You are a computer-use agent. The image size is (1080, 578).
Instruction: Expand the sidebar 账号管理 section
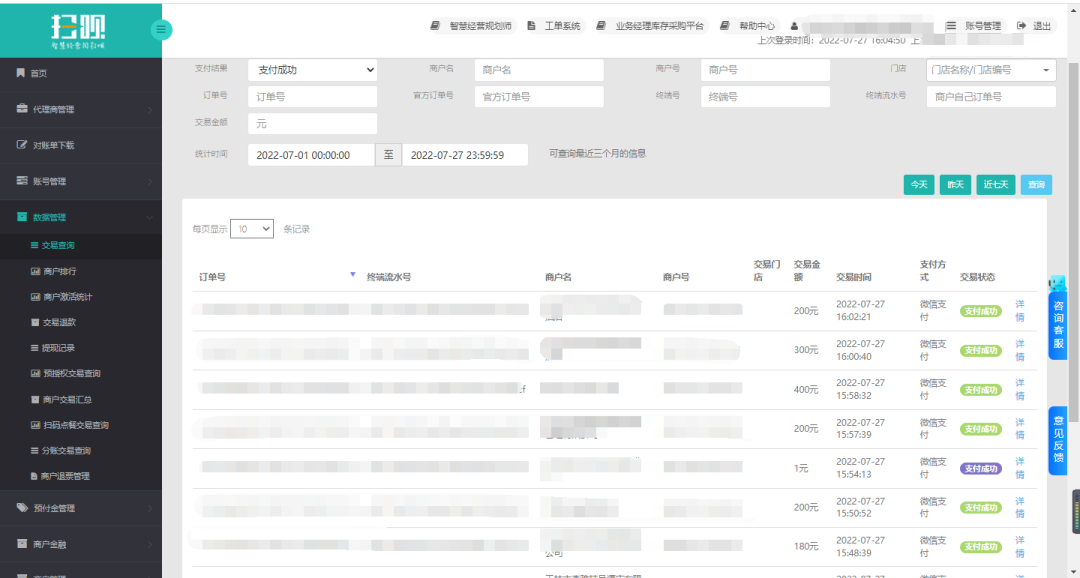point(81,181)
